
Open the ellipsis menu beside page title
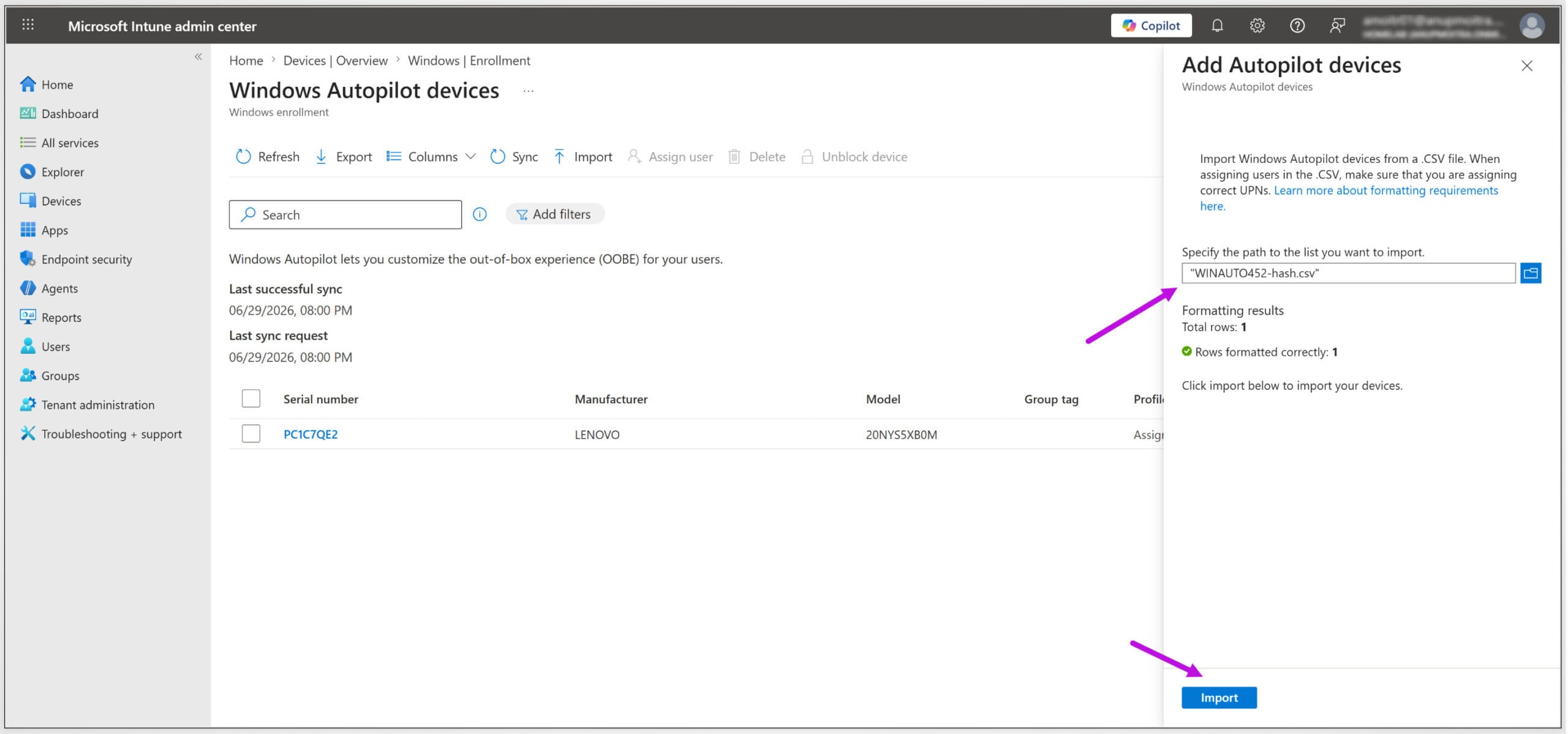tap(528, 91)
